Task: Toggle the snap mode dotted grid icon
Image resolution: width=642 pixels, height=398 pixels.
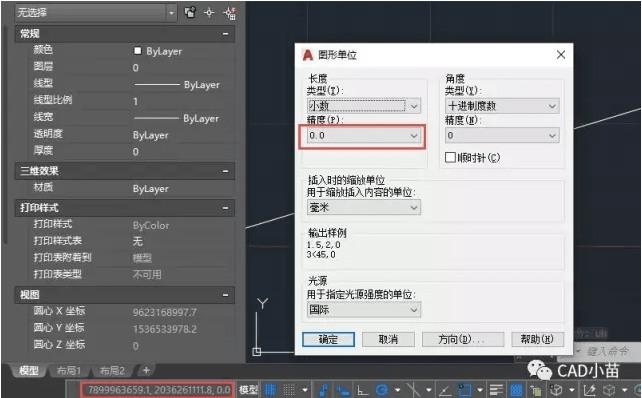Action: [x=289, y=389]
